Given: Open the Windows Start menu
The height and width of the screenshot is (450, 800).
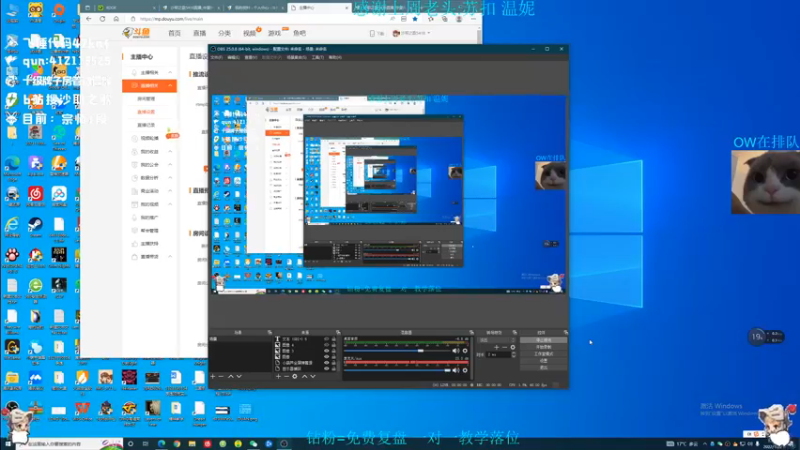Looking at the screenshot, I should tap(7, 444).
